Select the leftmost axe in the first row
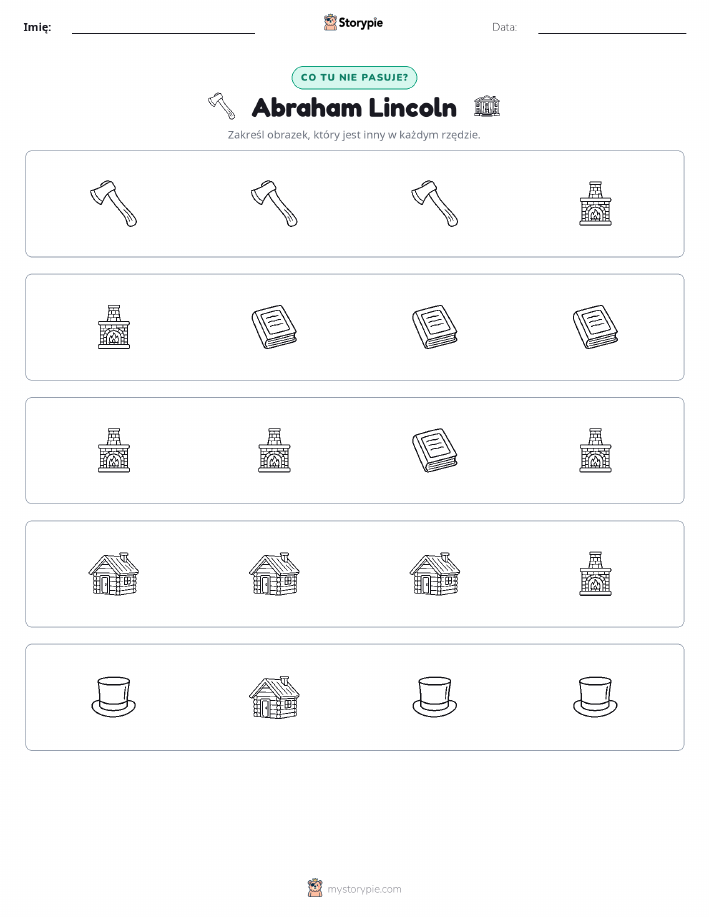Screen dimensions: 709x917 tap(113, 204)
